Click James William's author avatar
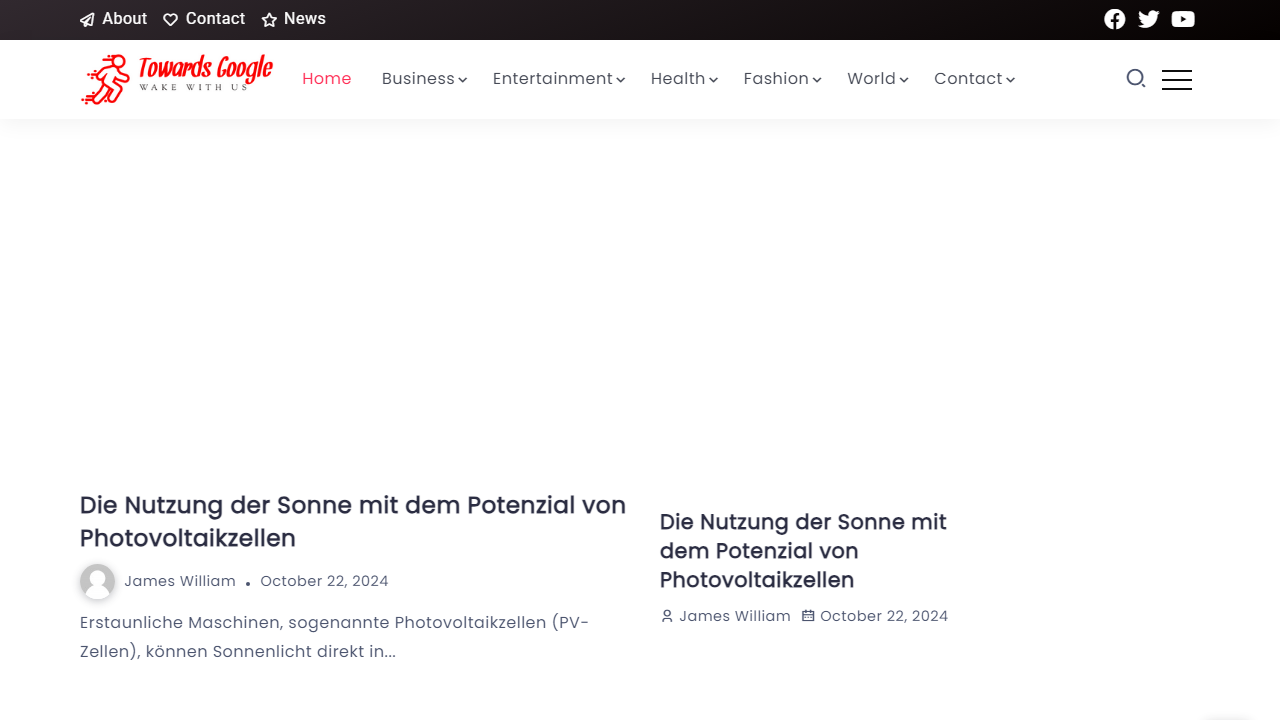 pos(97,581)
